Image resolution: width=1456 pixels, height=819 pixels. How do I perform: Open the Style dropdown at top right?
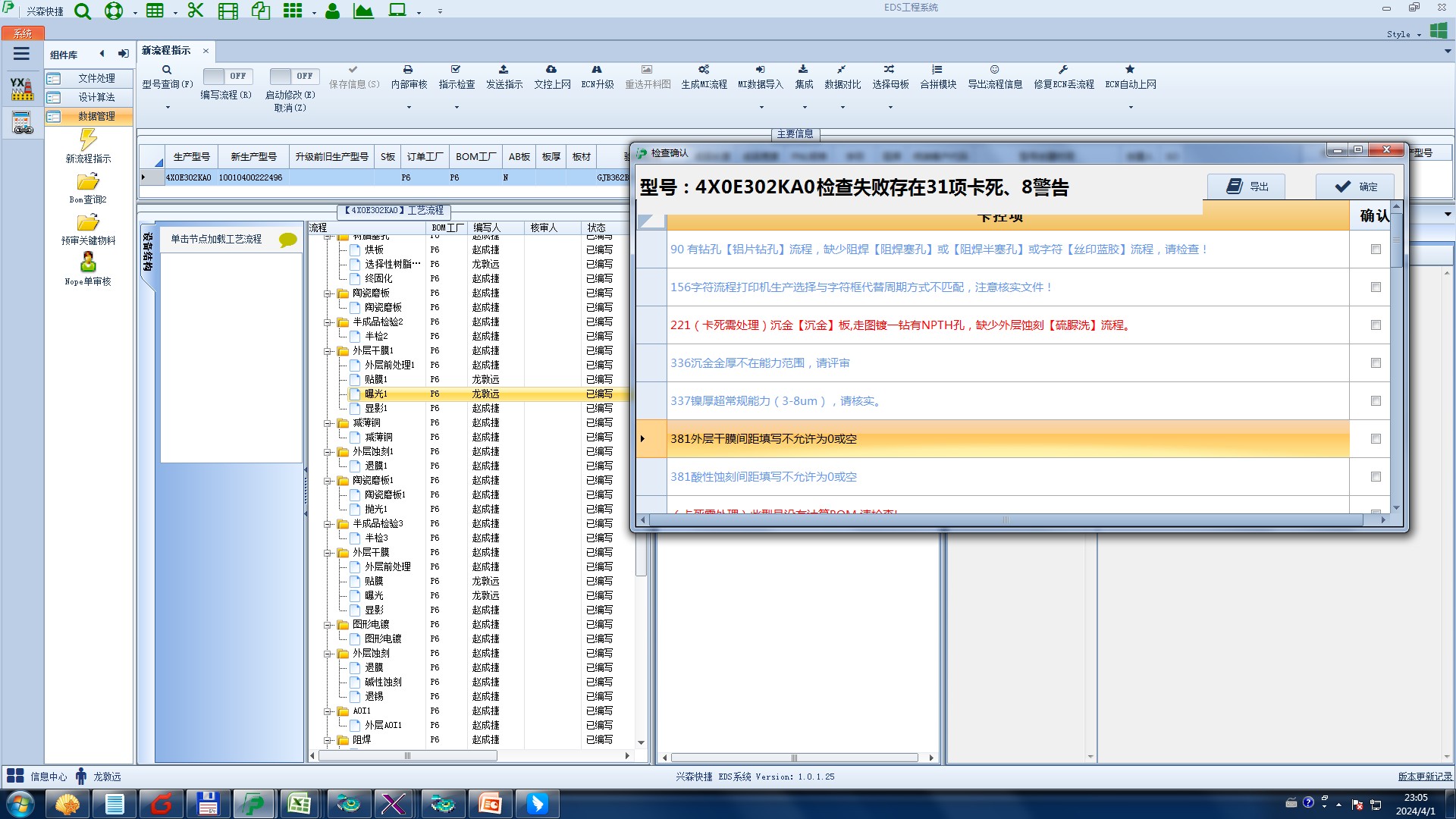(1404, 34)
